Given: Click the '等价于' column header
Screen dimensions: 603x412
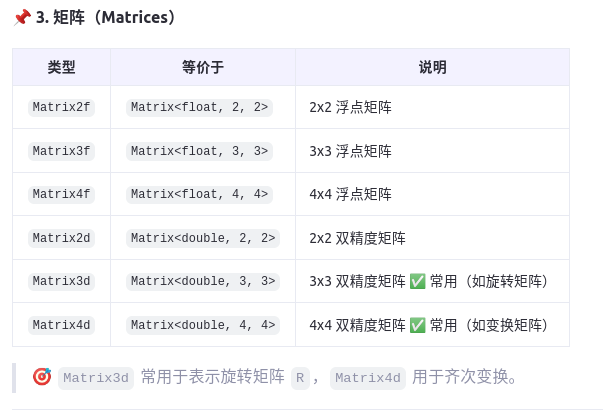Looking at the screenshot, I should click(x=203, y=67).
